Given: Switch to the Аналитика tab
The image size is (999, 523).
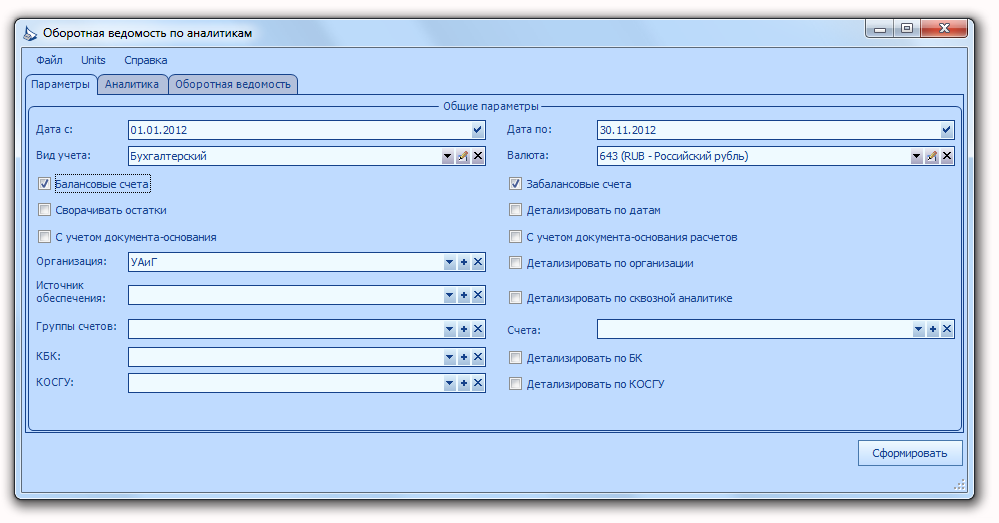Looking at the screenshot, I should tap(132, 84).
